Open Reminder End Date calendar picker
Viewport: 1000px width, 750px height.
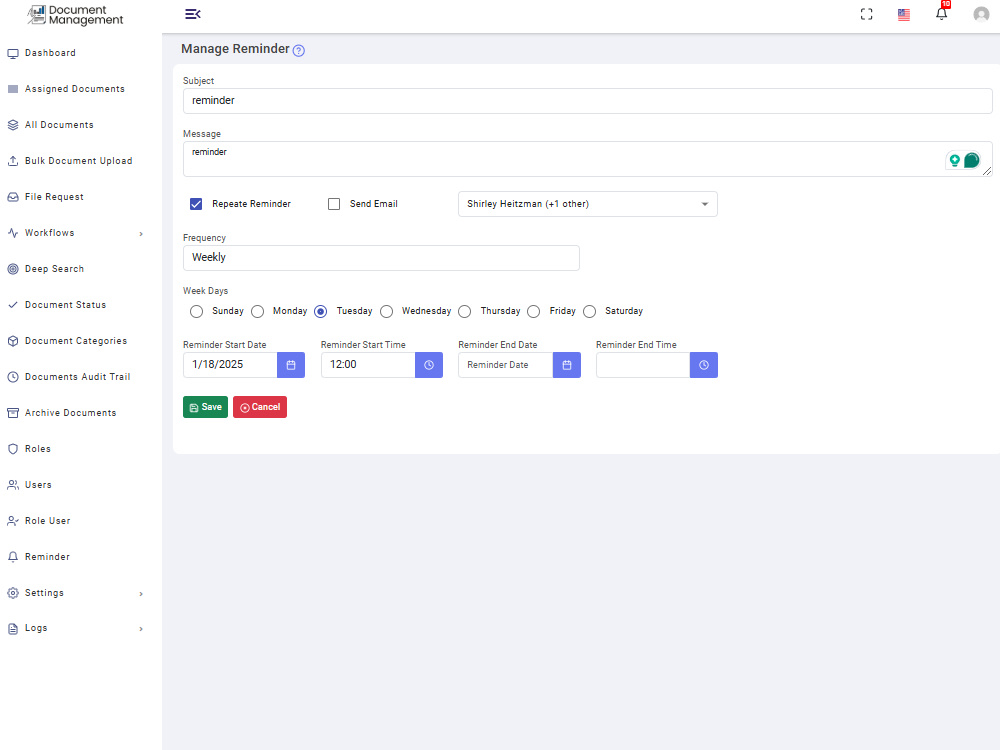pos(566,365)
